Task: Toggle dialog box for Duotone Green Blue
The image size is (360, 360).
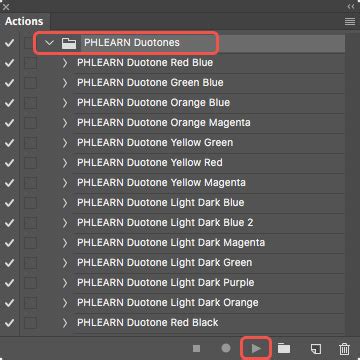Action: [30, 83]
